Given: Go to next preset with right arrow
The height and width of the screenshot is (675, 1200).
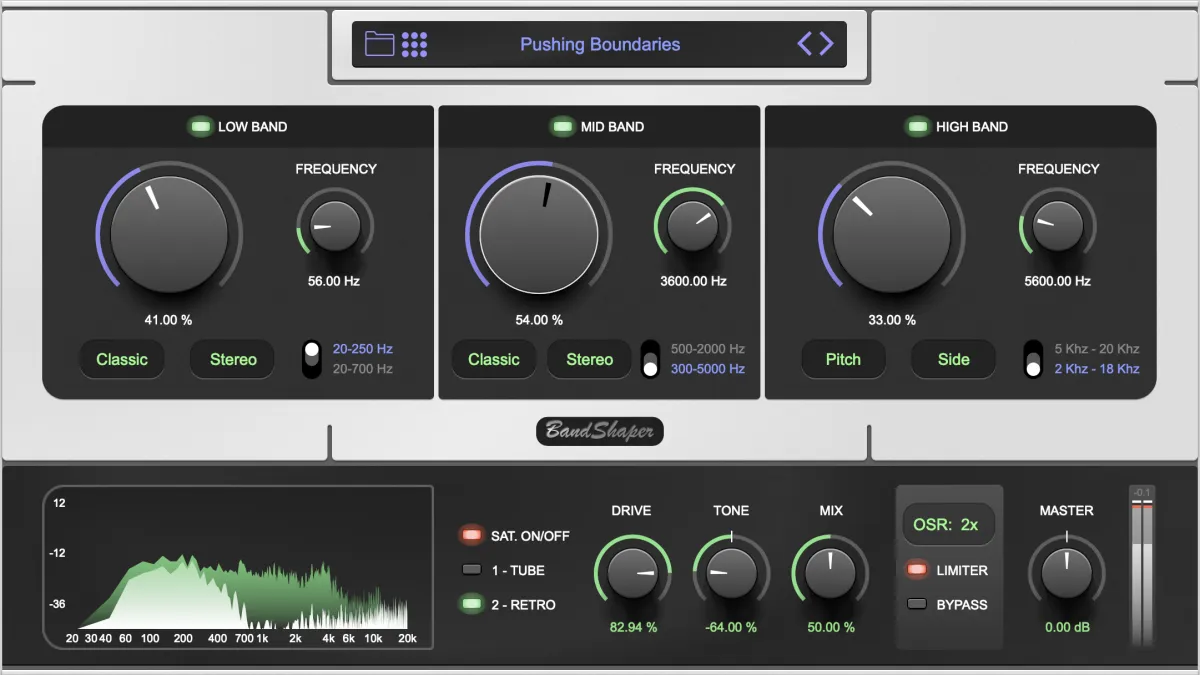Looking at the screenshot, I should tap(825, 43).
